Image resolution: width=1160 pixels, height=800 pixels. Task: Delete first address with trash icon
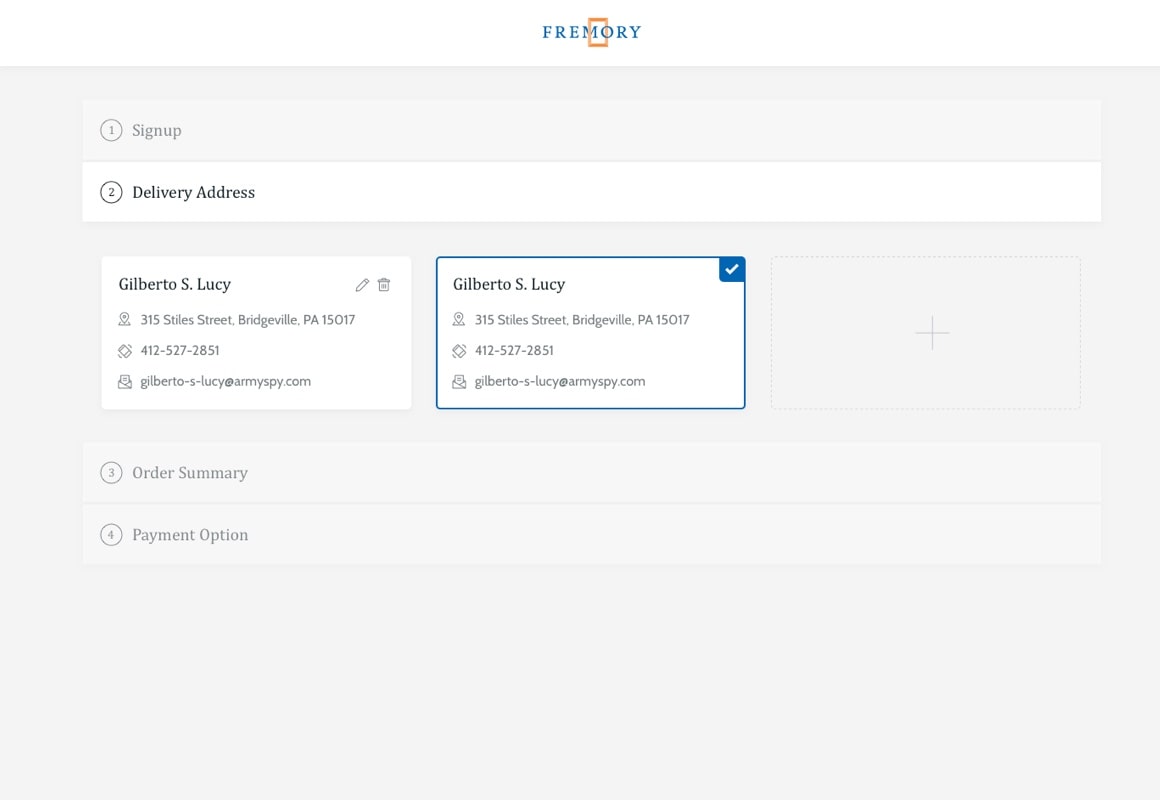click(384, 285)
